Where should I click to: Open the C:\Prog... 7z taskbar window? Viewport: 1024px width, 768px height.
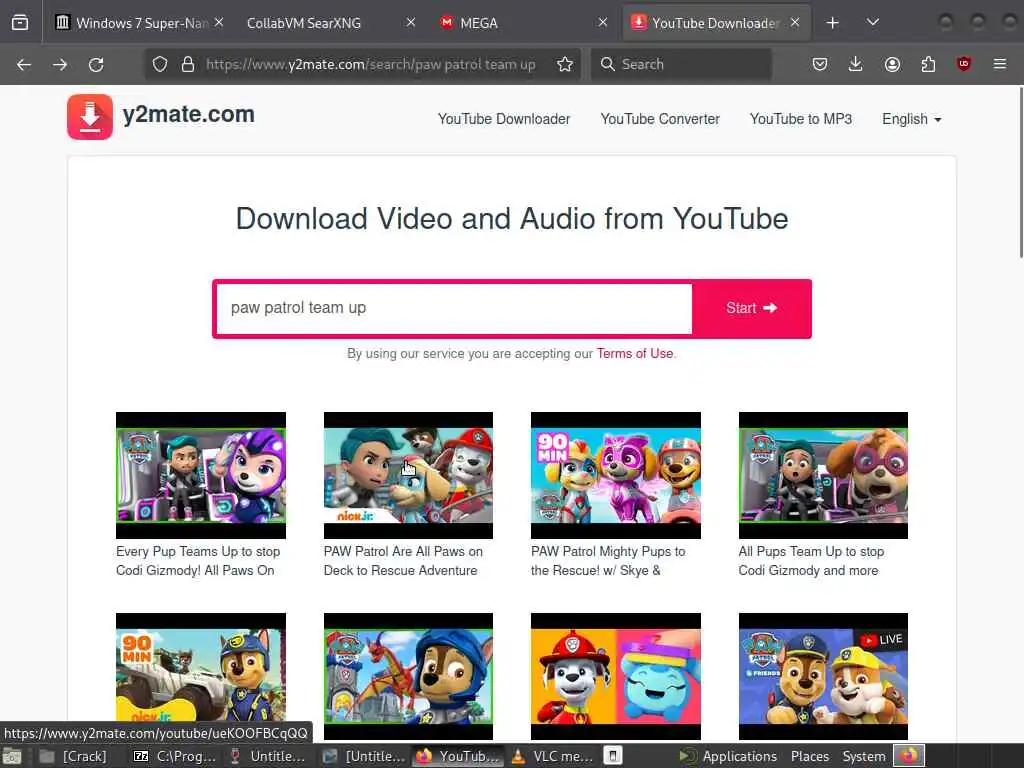coord(174,756)
